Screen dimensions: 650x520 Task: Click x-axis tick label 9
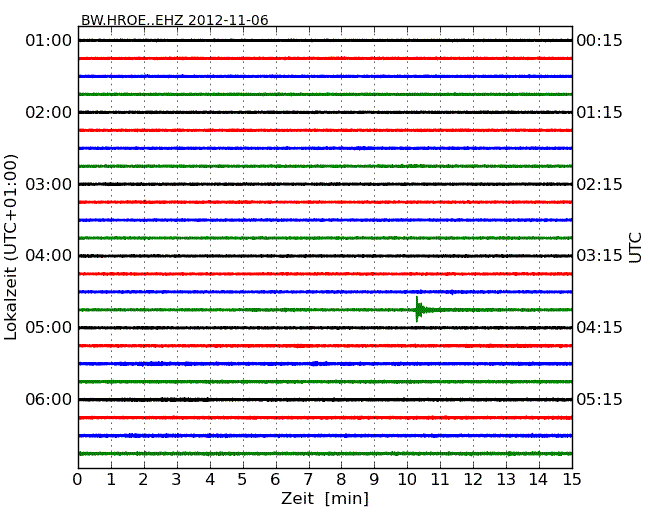pos(374,480)
